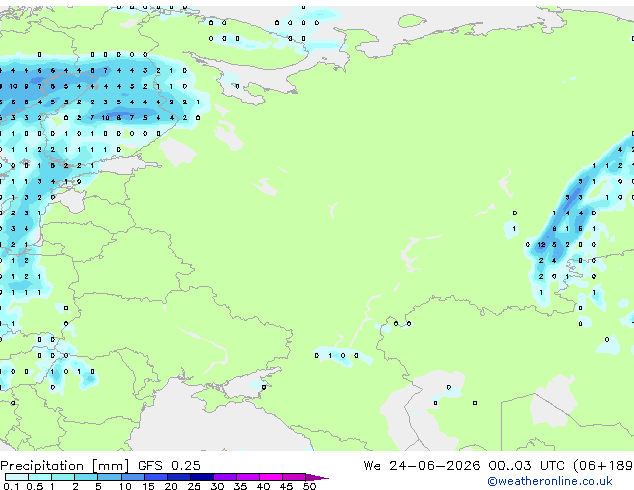Click the '20' legend scale label
The height and width of the screenshot is (490, 634).
pyautogui.click(x=171, y=486)
